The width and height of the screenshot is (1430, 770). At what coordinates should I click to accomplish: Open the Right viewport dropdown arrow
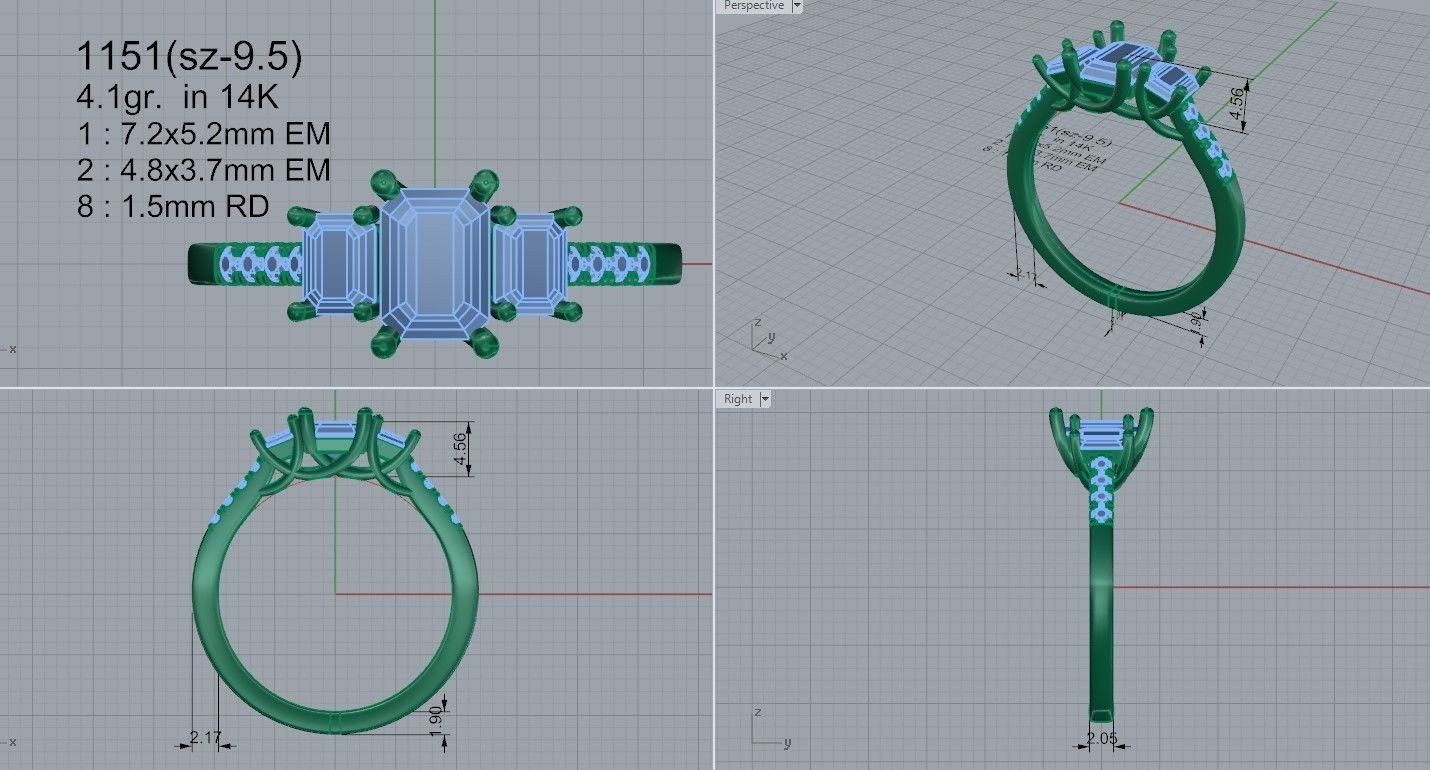coord(766,399)
